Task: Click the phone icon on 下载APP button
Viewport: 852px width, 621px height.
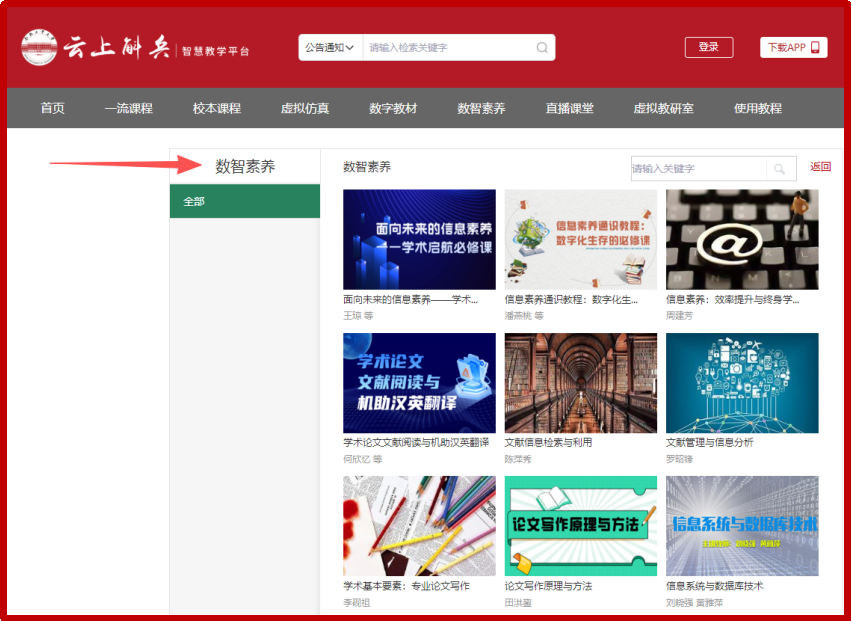Action: (815, 47)
